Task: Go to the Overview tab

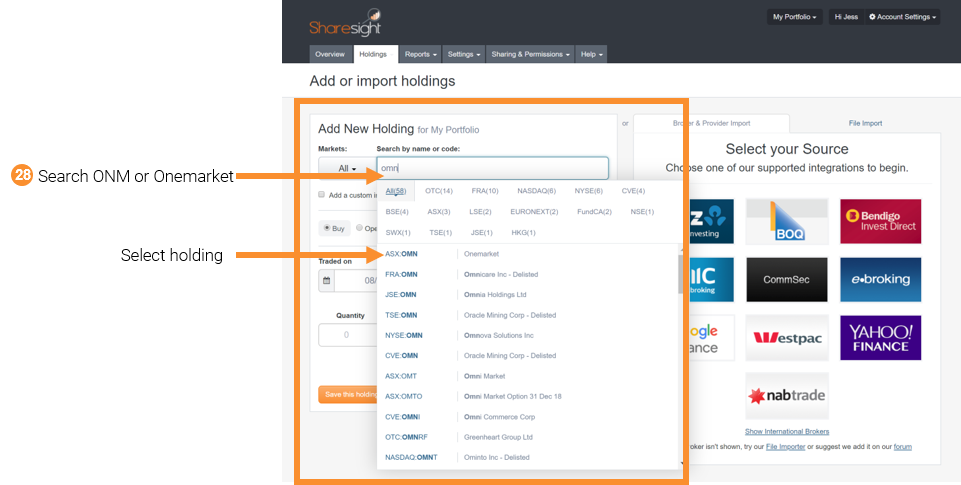Action: point(330,54)
